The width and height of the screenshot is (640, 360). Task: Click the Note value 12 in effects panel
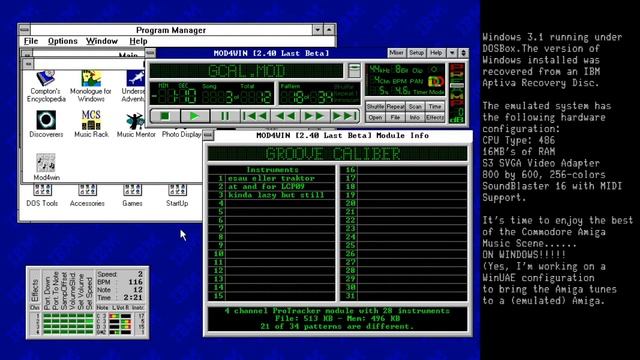(x=138, y=290)
